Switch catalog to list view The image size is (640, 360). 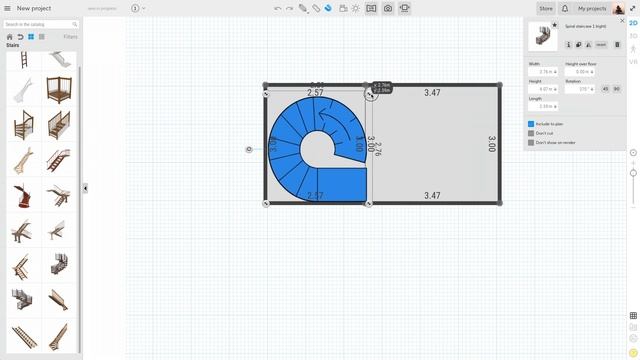42,37
